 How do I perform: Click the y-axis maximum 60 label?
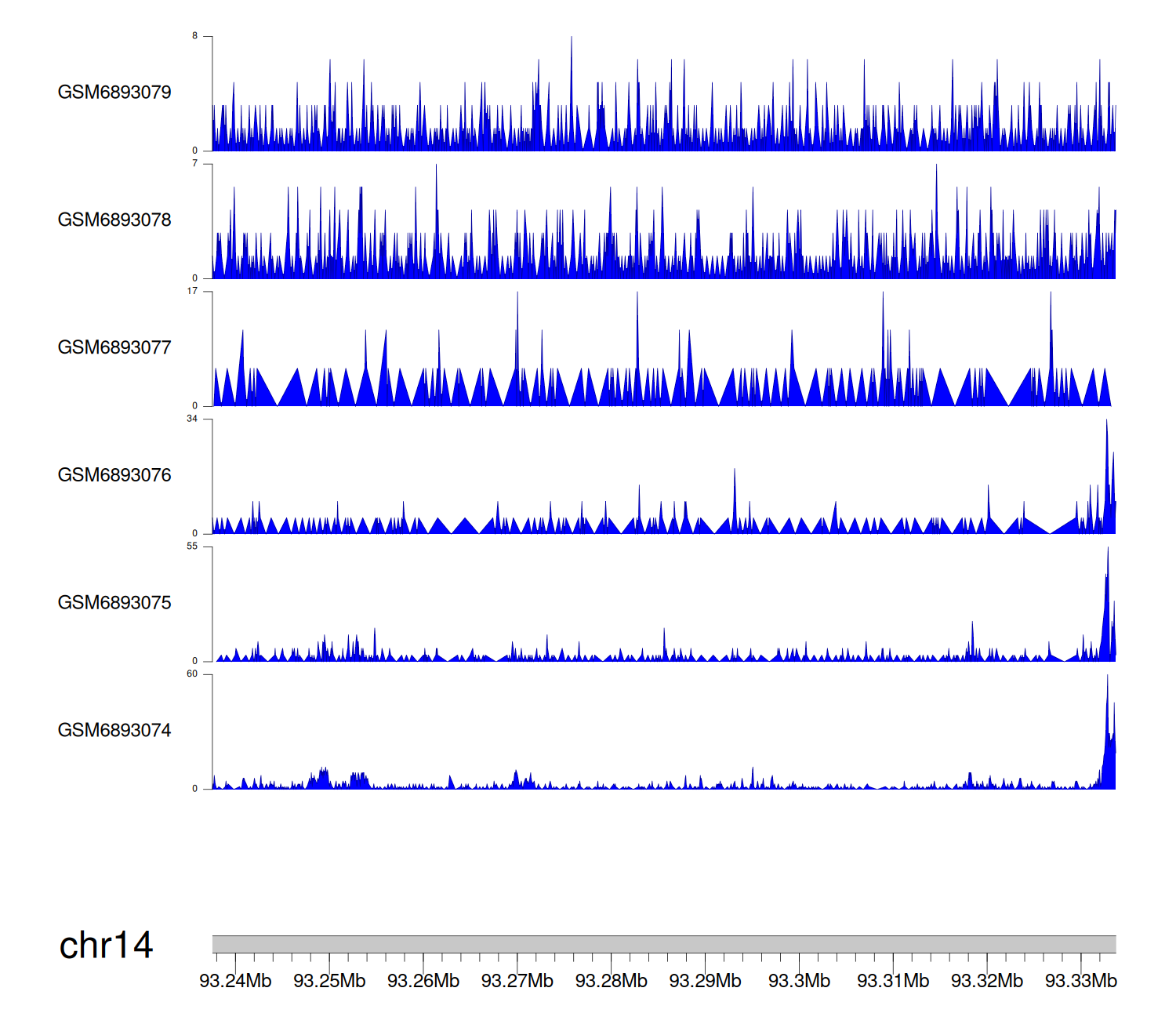(x=192, y=674)
